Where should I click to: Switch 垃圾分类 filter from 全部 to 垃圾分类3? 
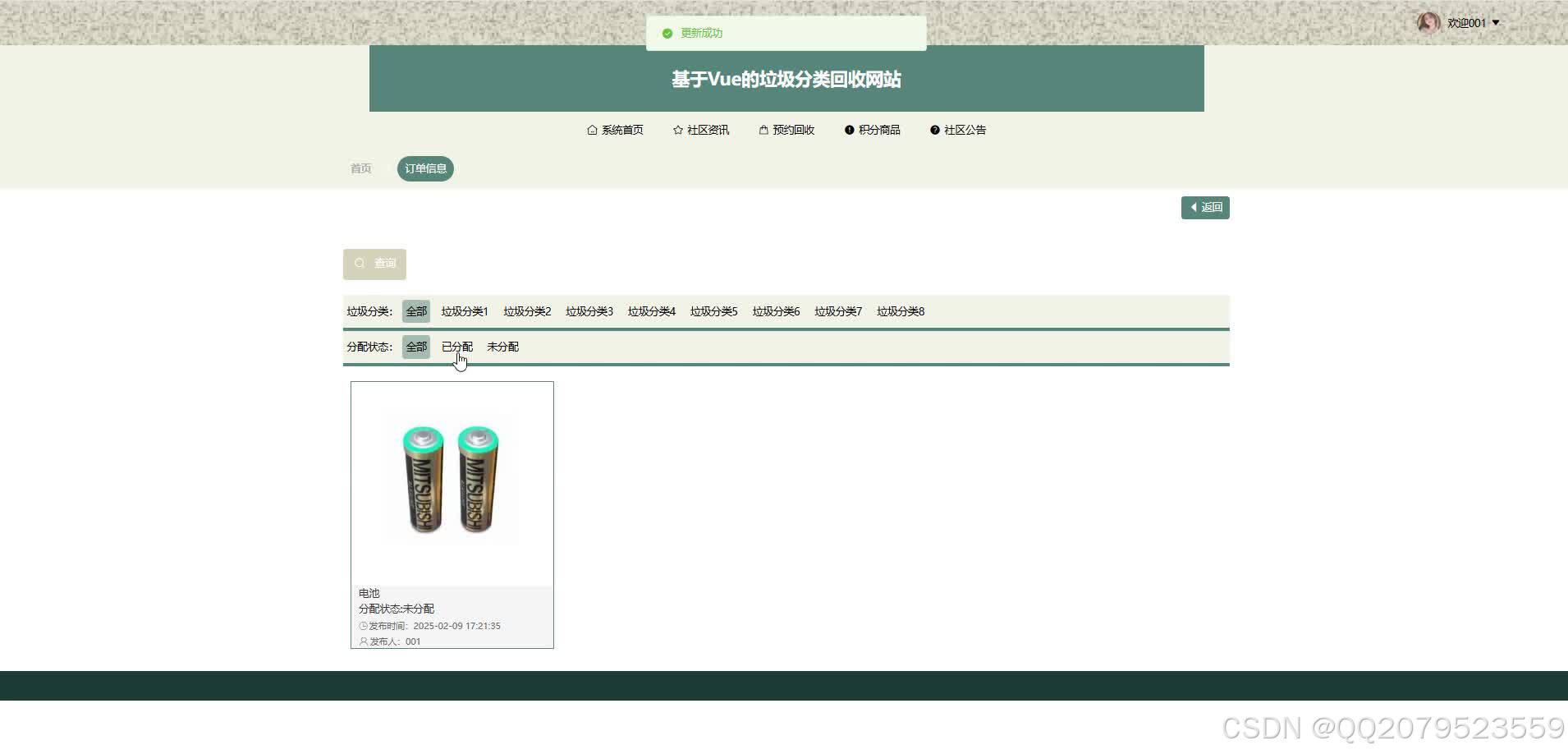click(x=589, y=310)
